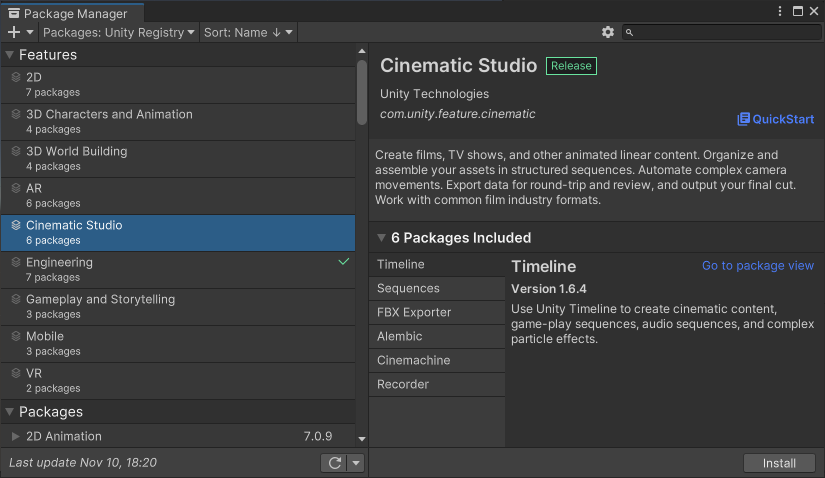Collapse the Features section
825x478 pixels.
point(10,55)
